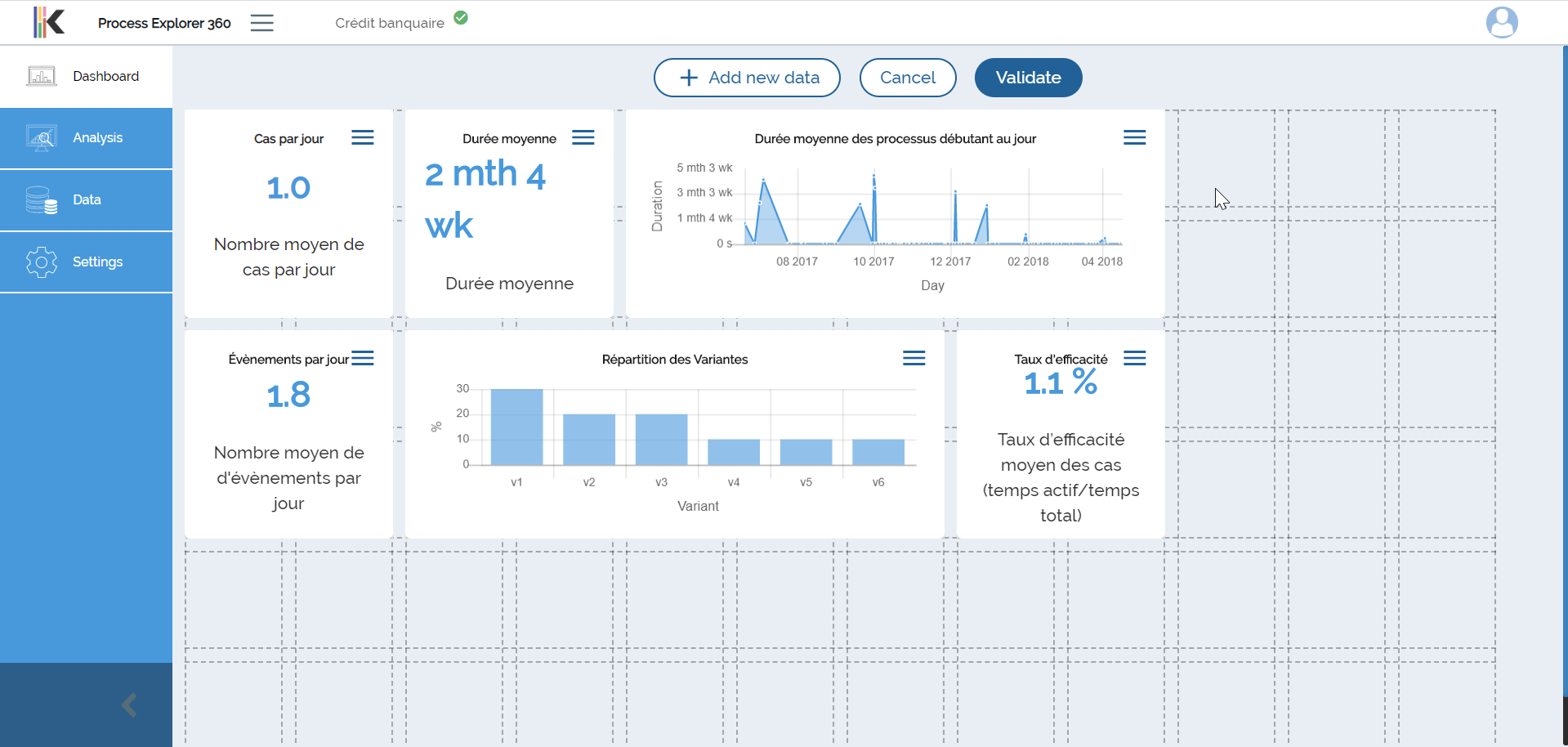Click the '12 2017' axis label
The height and width of the screenshot is (747, 1568).
click(x=950, y=262)
